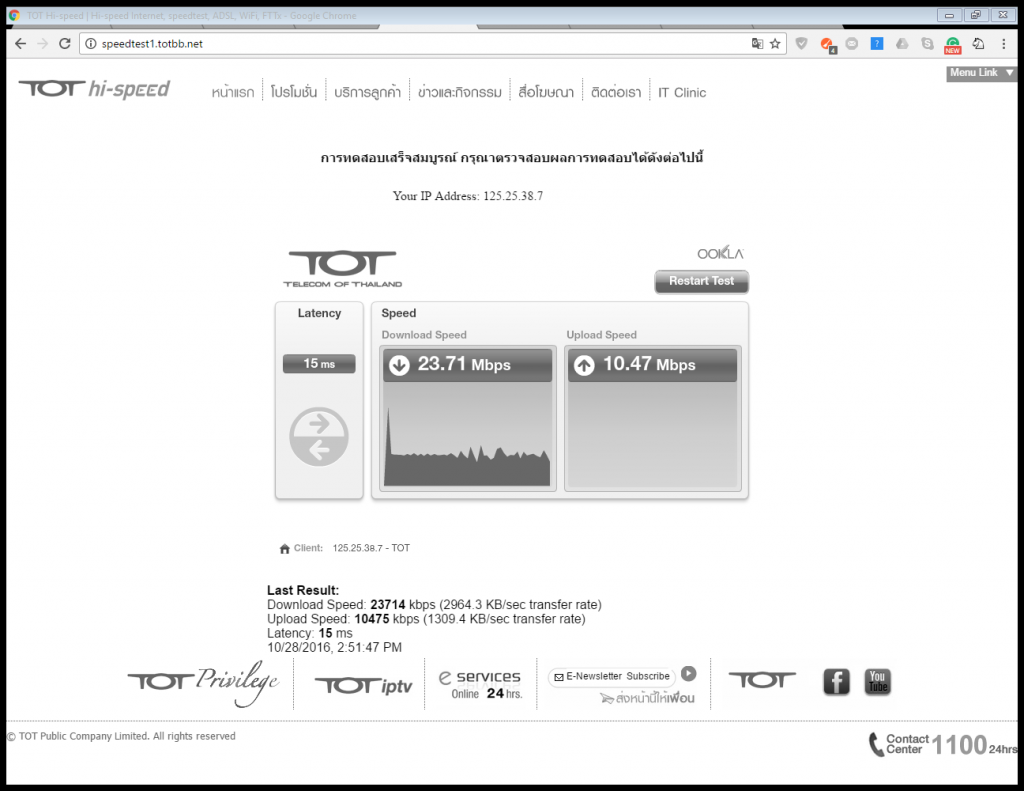Bookmark this page with the star icon
This screenshot has height=791, width=1024.
(x=775, y=44)
